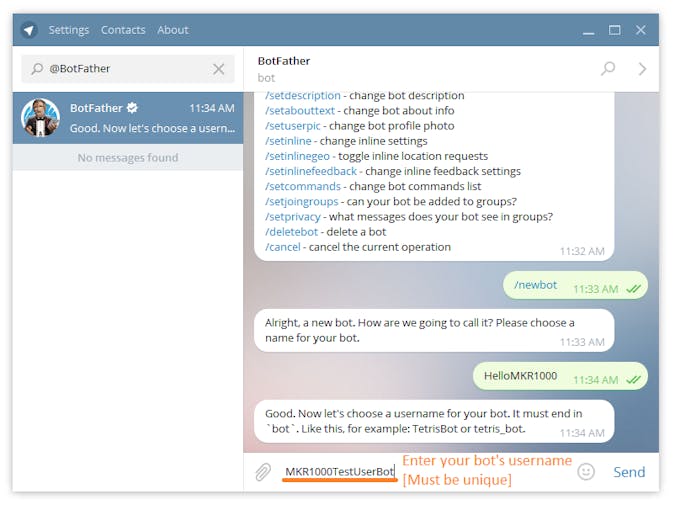
Task: Select the BotFather chat in list
Action: (x=128, y=117)
